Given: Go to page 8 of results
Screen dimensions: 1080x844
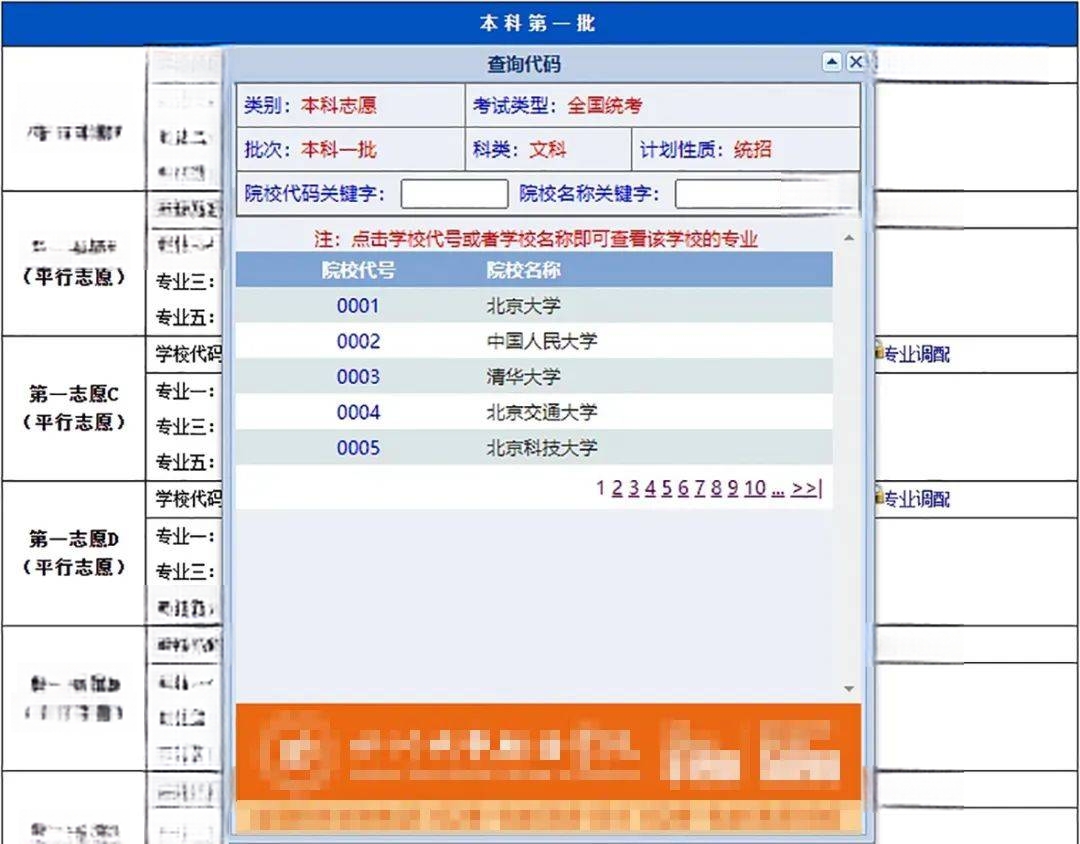Looking at the screenshot, I should 716,488.
